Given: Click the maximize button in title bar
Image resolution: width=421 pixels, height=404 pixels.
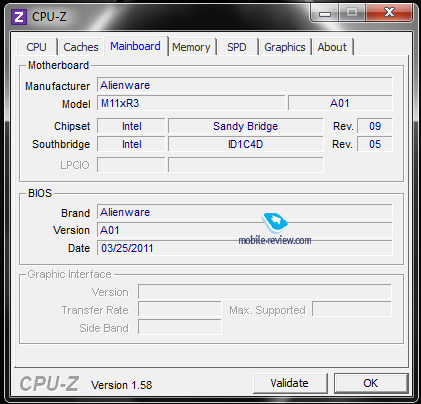Looking at the screenshot, I should [x=352, y=13].
